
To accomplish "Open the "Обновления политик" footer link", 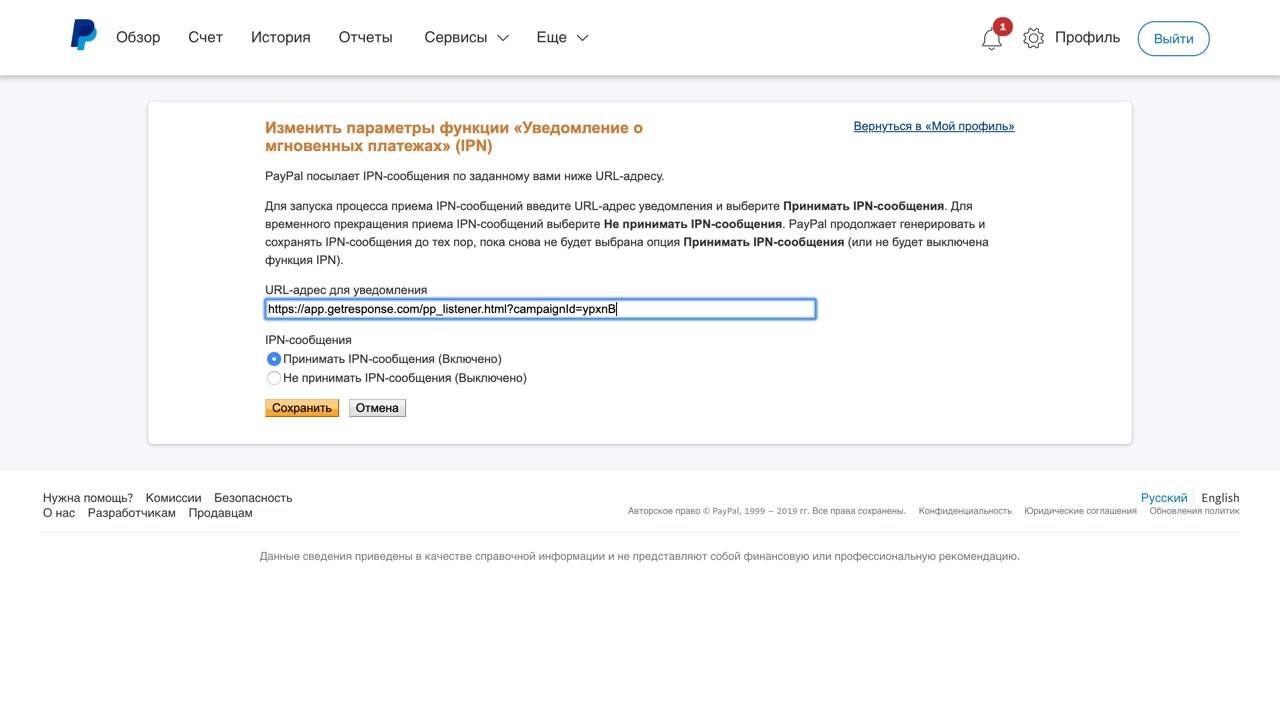I will [x=1195, y=511].
